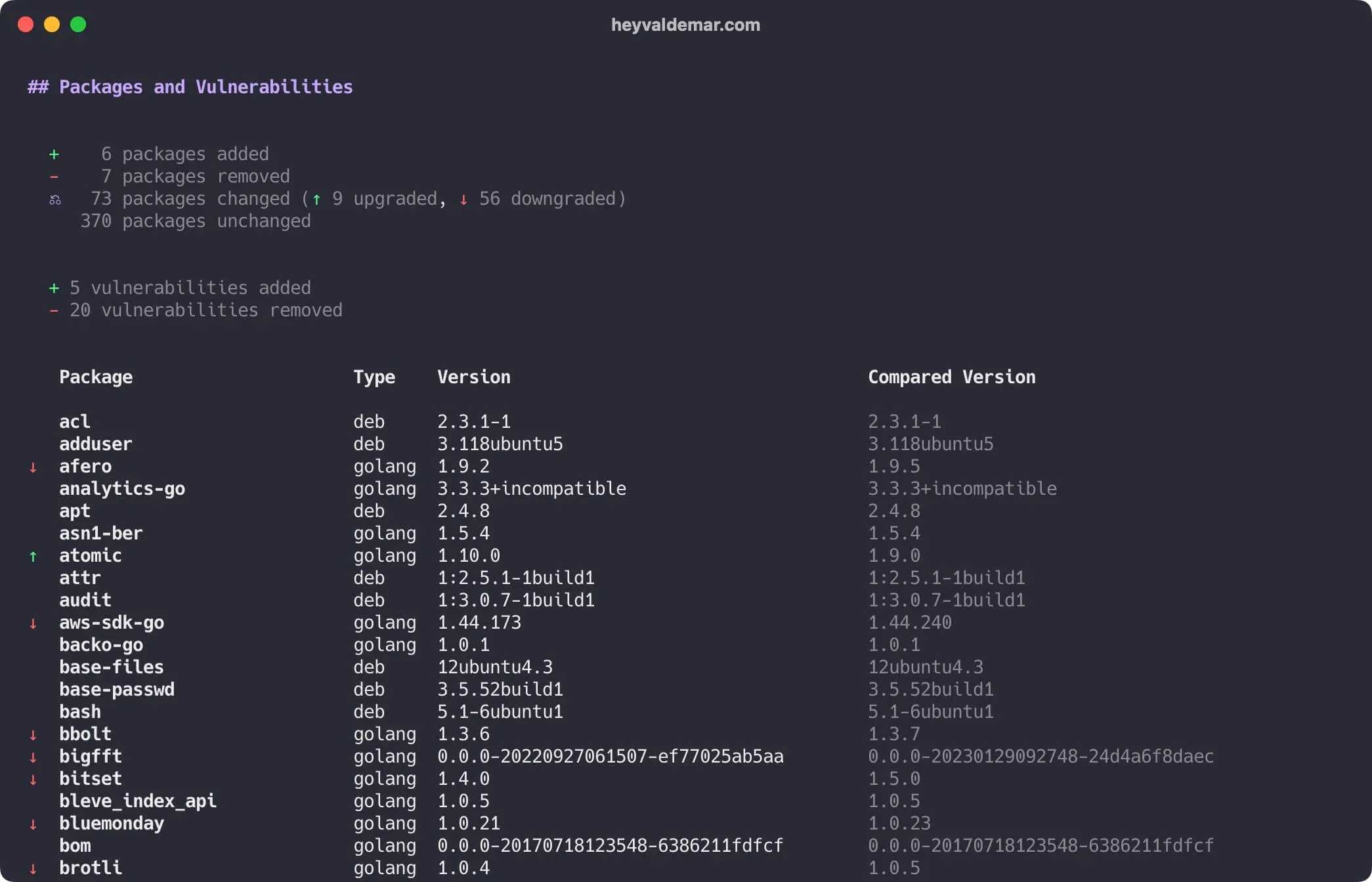Click the red minus before packages removed
Image resolution: width=1372 pixels, height=882 pixels.
[x=54, y=177]
